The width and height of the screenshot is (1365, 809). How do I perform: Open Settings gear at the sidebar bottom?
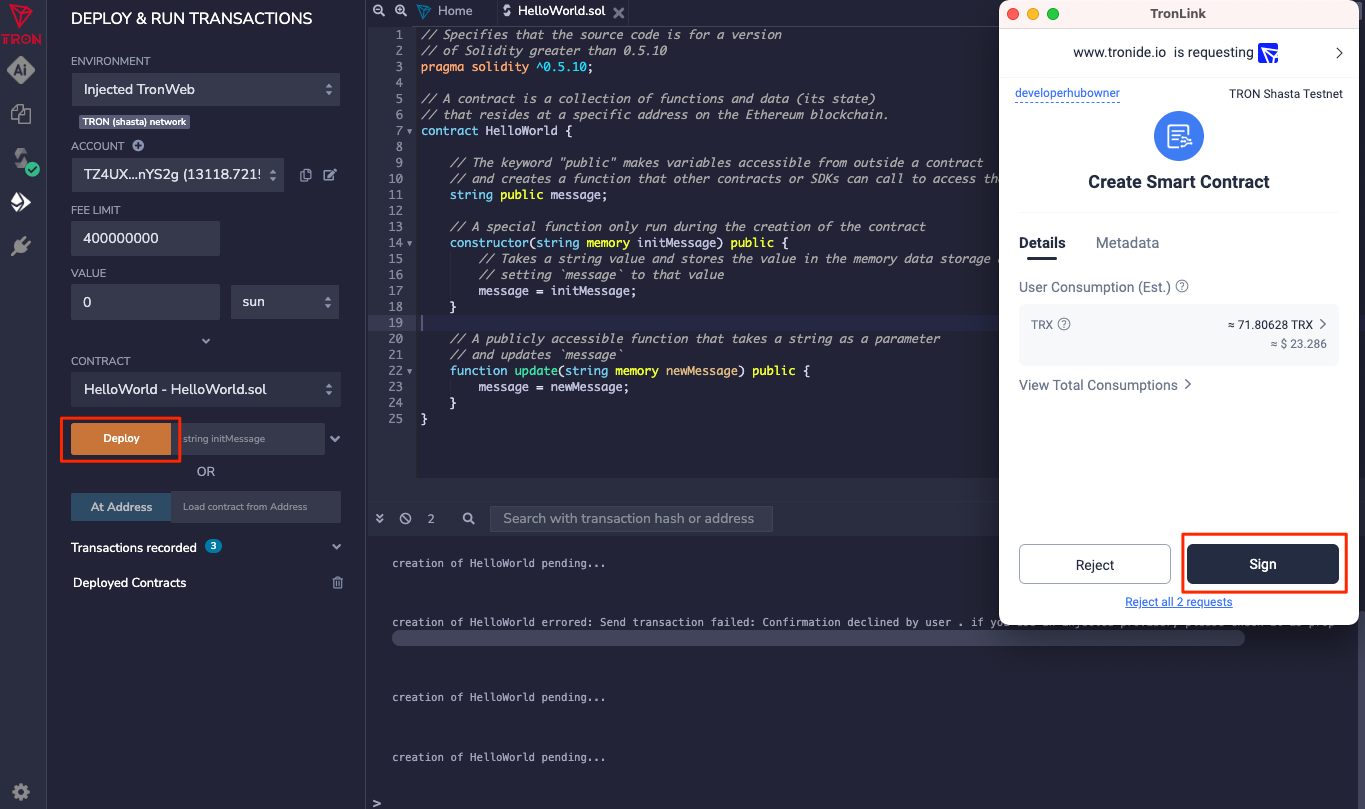[x=21, y=792]
